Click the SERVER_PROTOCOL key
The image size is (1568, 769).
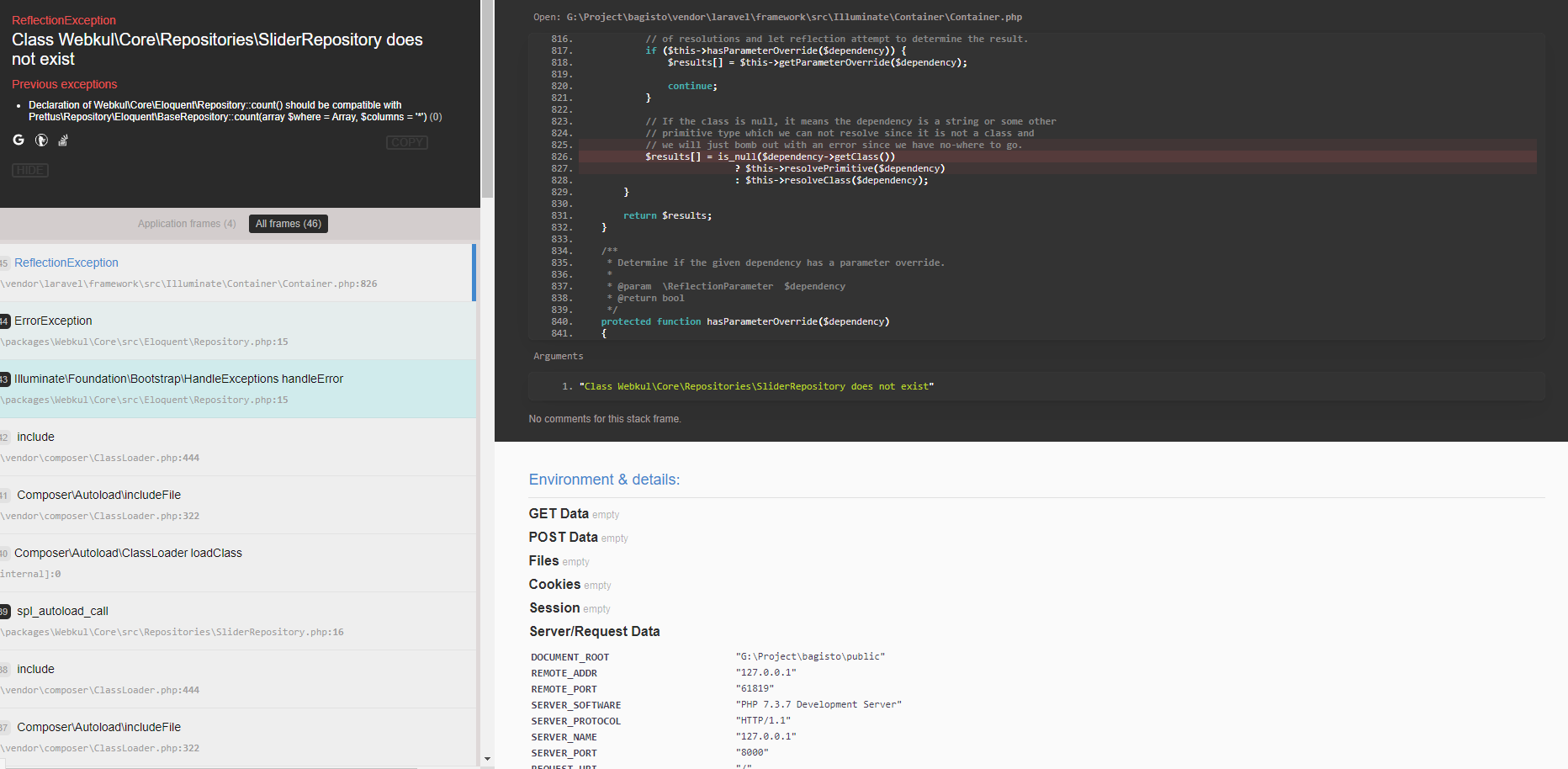tap(575, 721)
